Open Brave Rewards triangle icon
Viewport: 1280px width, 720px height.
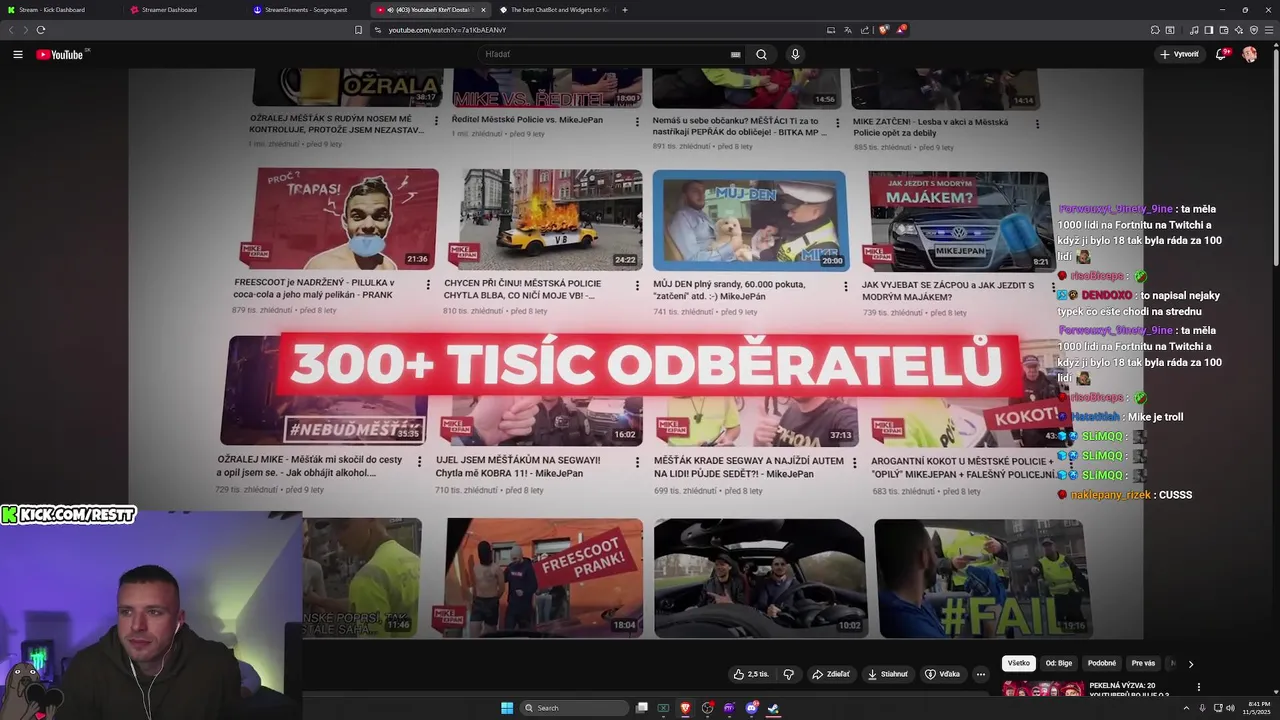tap(900, 30)
